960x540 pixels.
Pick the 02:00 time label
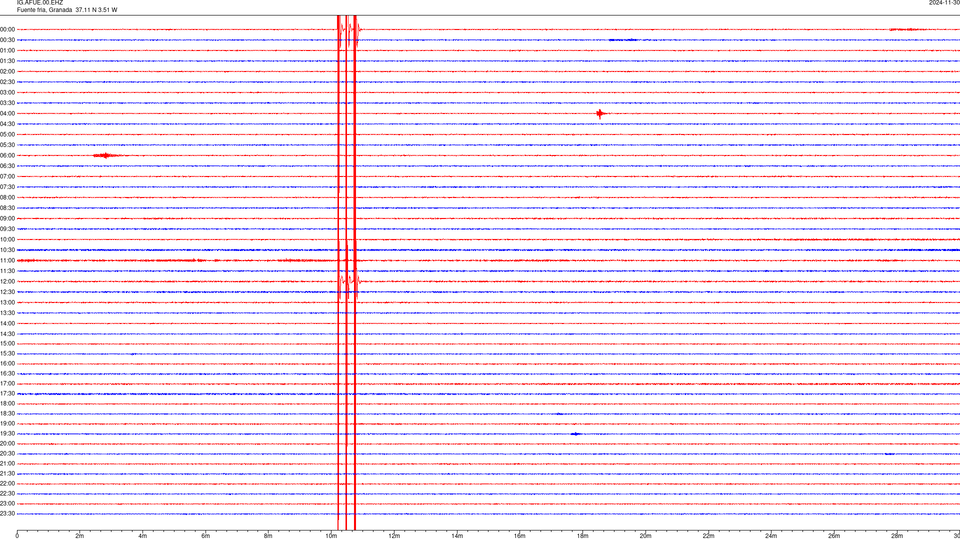[x=7, y=72]
